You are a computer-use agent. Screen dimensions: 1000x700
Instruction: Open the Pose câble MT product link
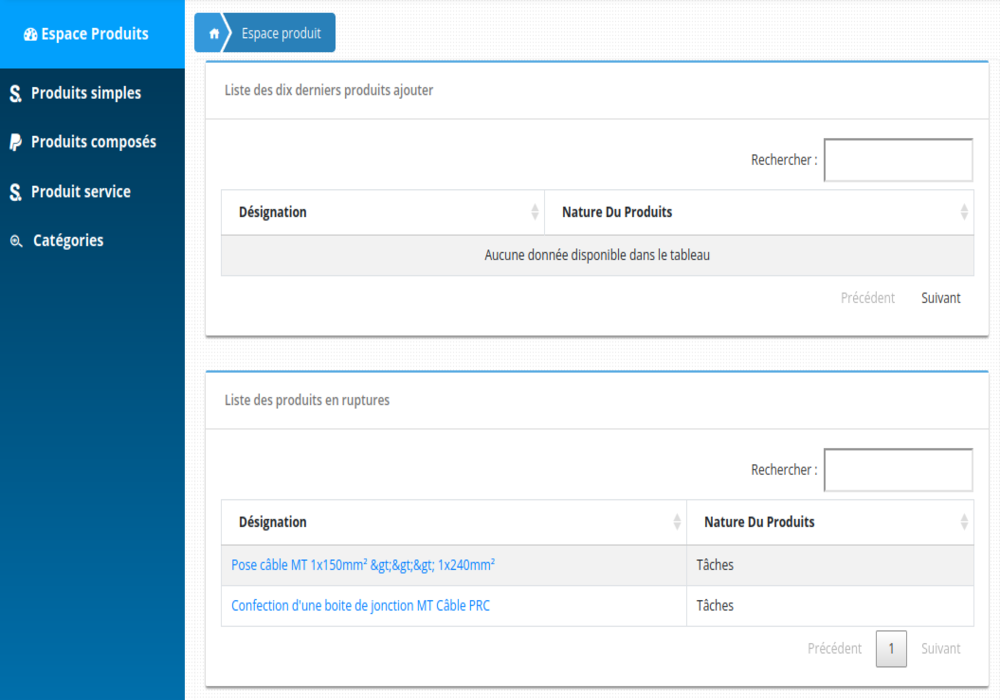pos(363,565)
